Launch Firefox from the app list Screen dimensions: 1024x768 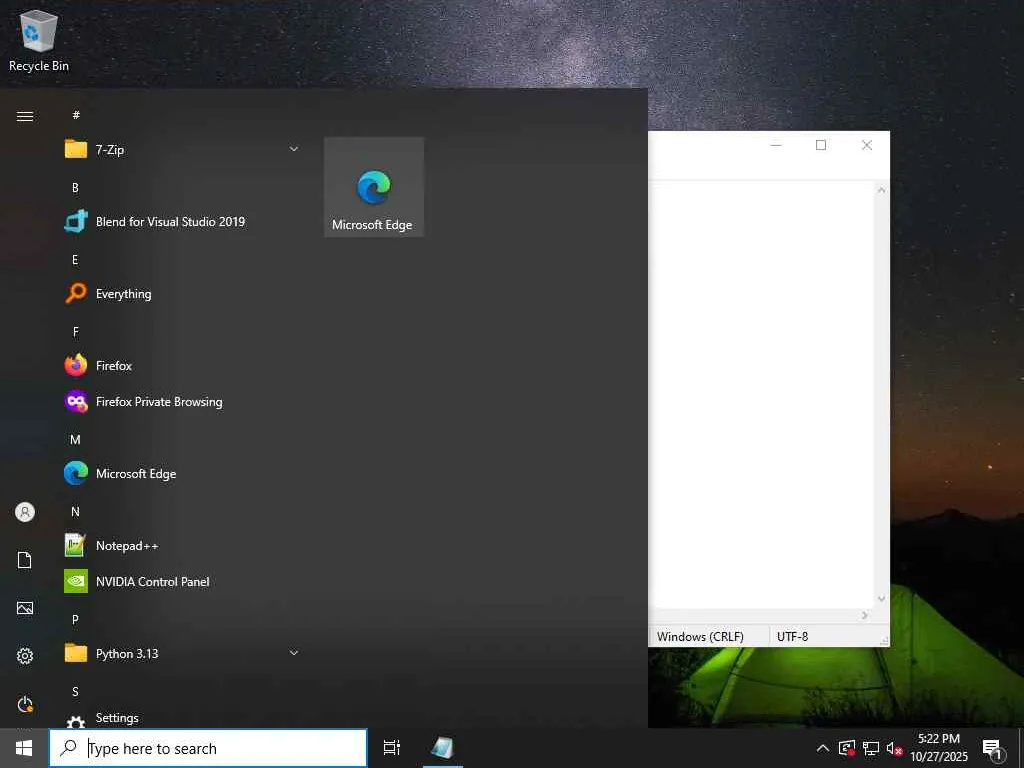pyautogui.click(x=182, y=366)
